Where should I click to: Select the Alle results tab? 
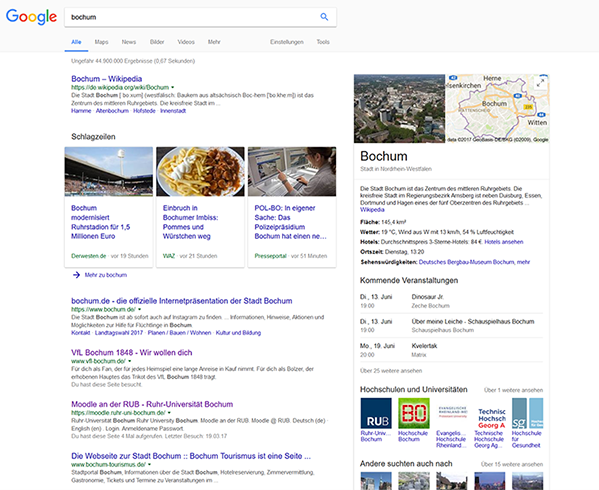(x=76, y=42)
